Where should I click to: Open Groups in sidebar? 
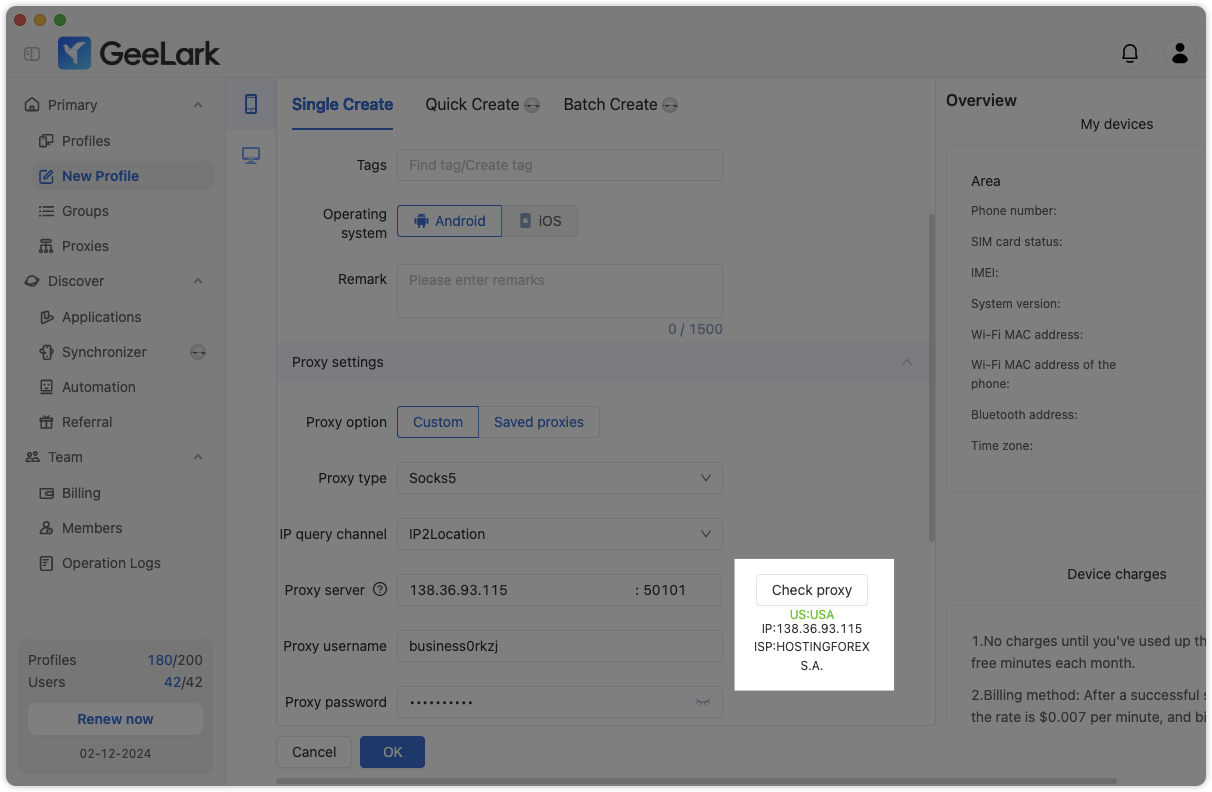(85, 211)
